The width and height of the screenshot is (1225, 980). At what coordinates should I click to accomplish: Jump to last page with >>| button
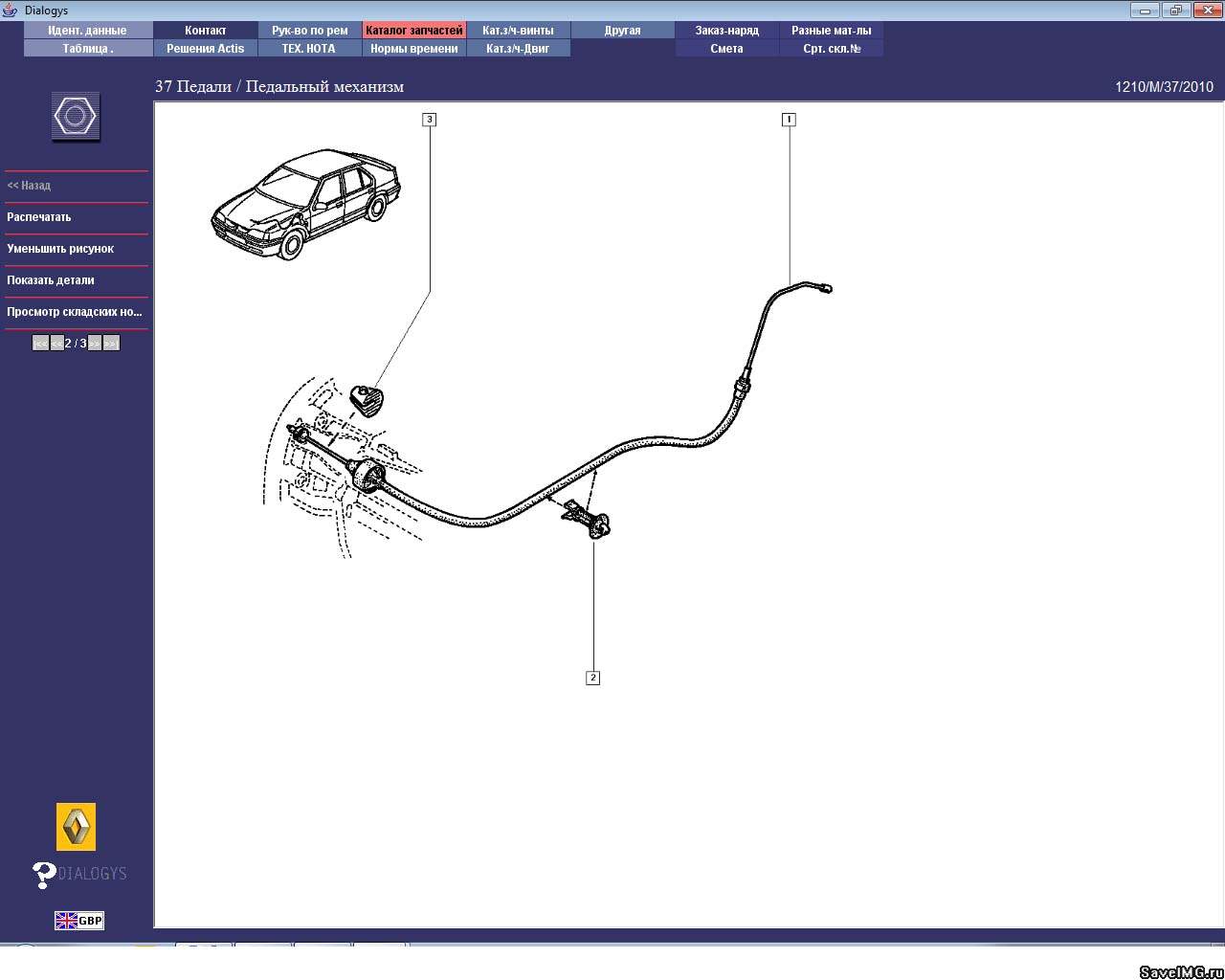tap(111, 344)
